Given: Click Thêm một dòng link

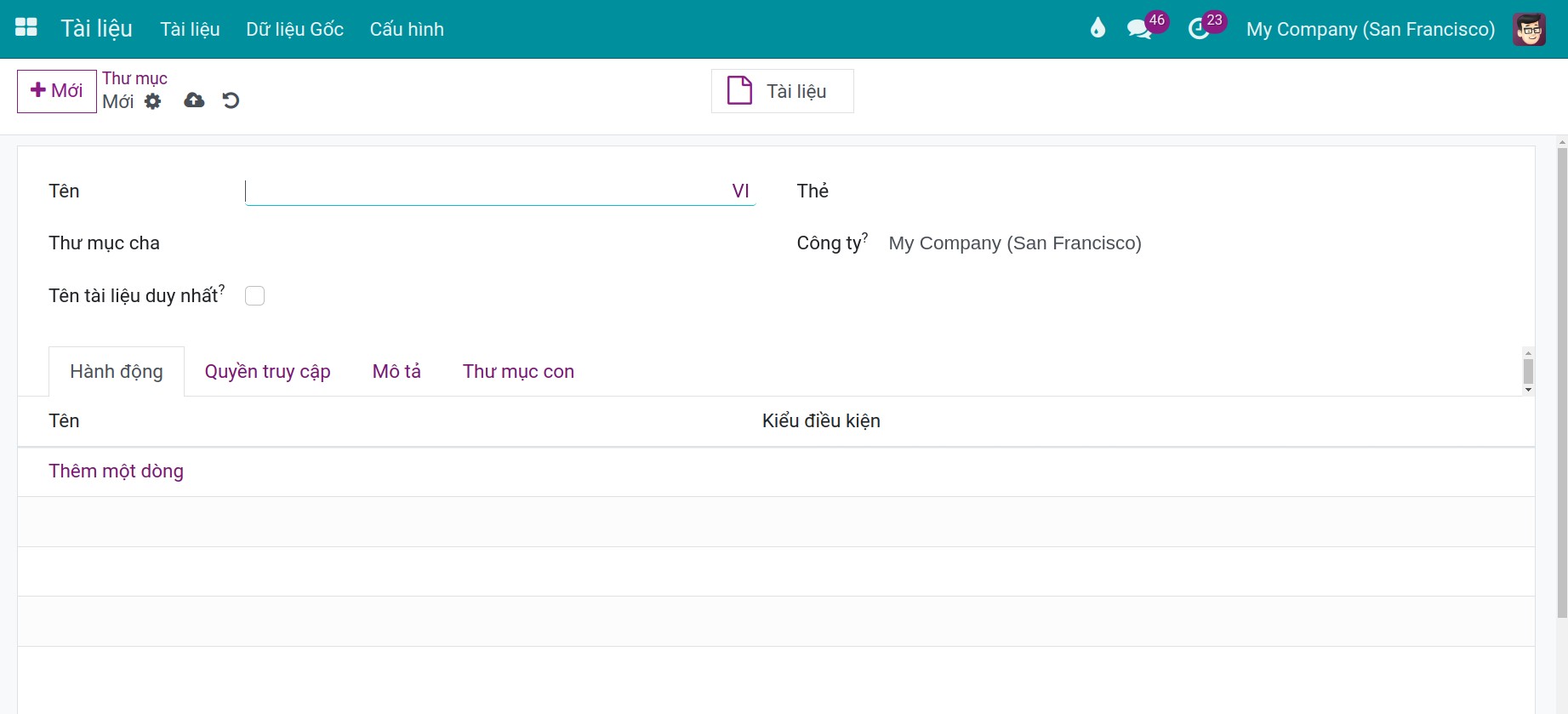Looking at the screenshot, I should (x=116, y=471).
